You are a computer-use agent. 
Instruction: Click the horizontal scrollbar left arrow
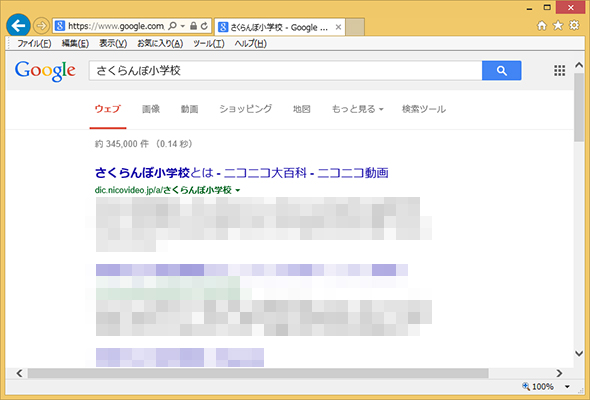tap(19, 373)
